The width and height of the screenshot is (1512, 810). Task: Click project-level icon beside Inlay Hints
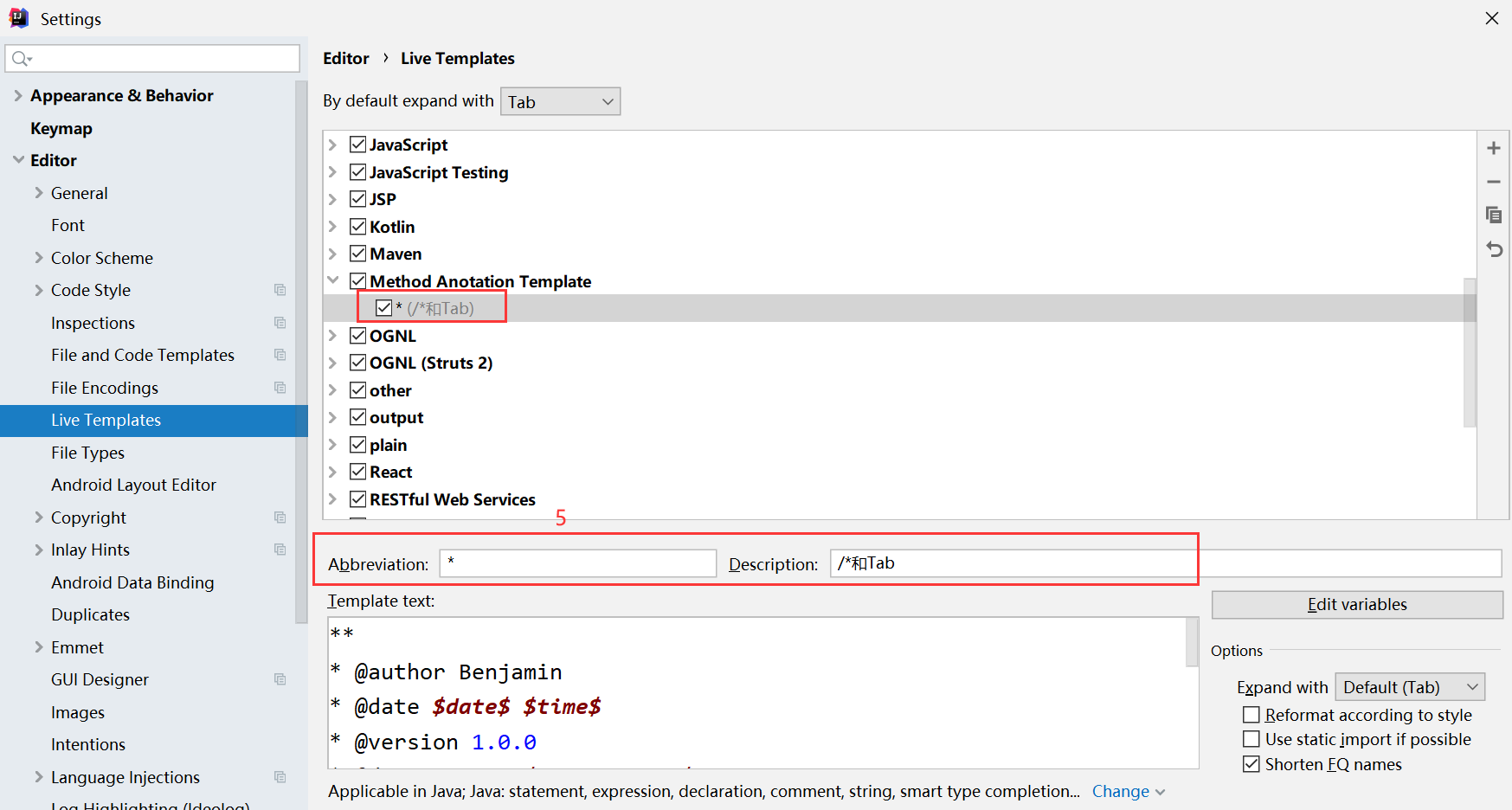coord(280,550)
